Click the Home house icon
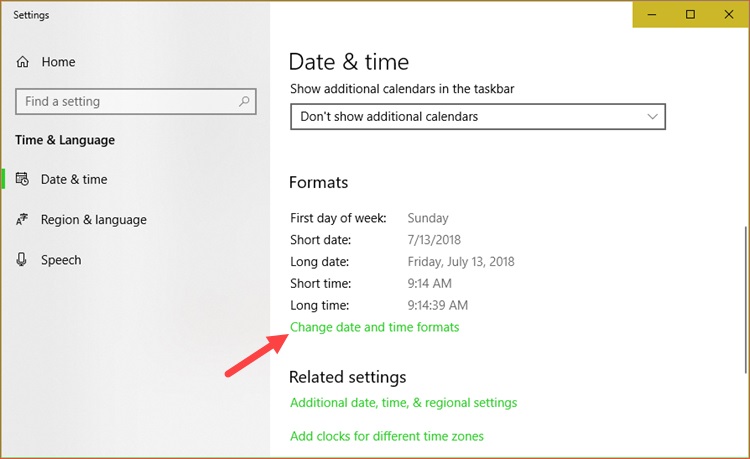 (x=23, y=62)
